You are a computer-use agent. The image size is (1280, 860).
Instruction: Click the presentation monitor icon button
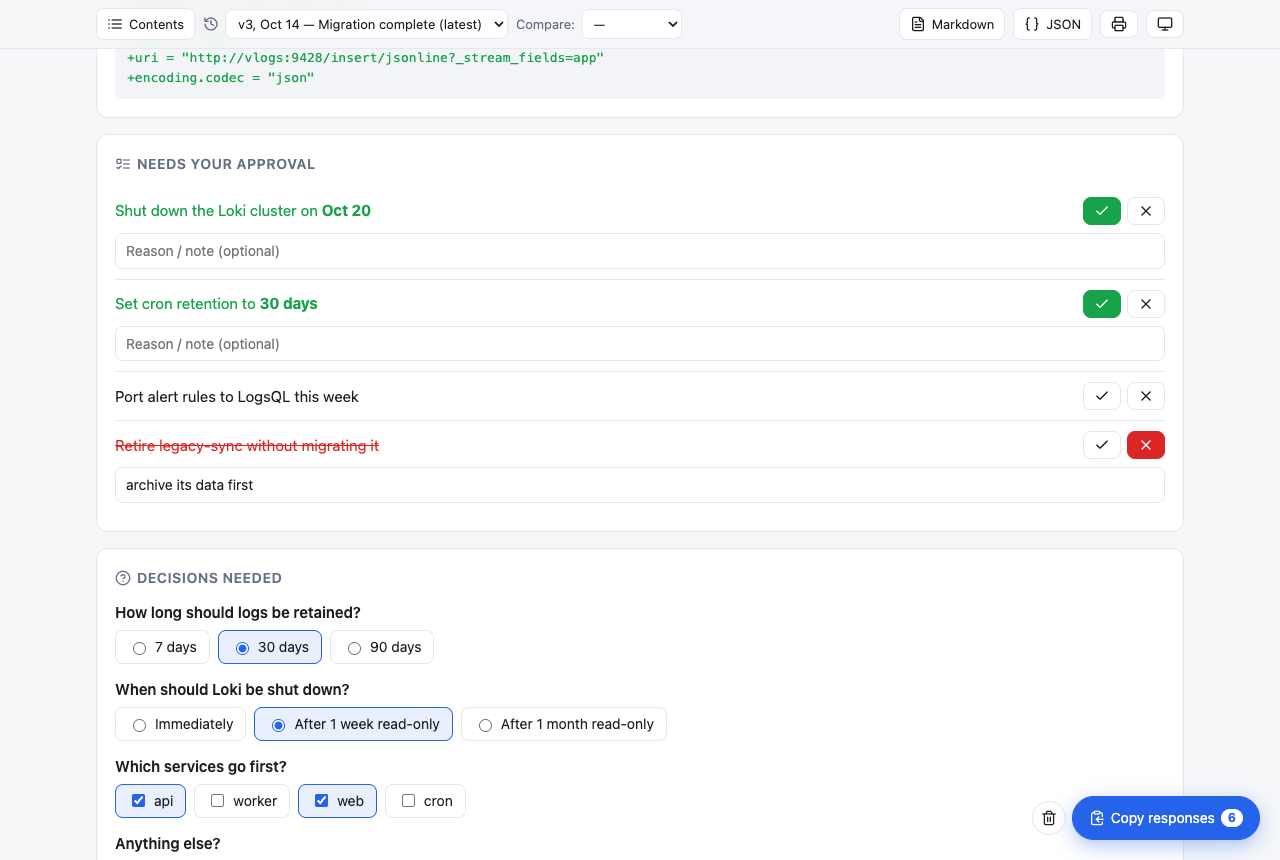click(x=1165, y=24)
